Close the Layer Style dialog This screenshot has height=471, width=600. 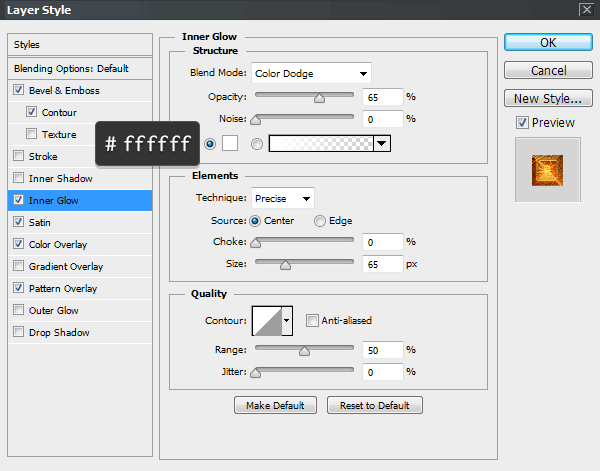click(584, 10)
